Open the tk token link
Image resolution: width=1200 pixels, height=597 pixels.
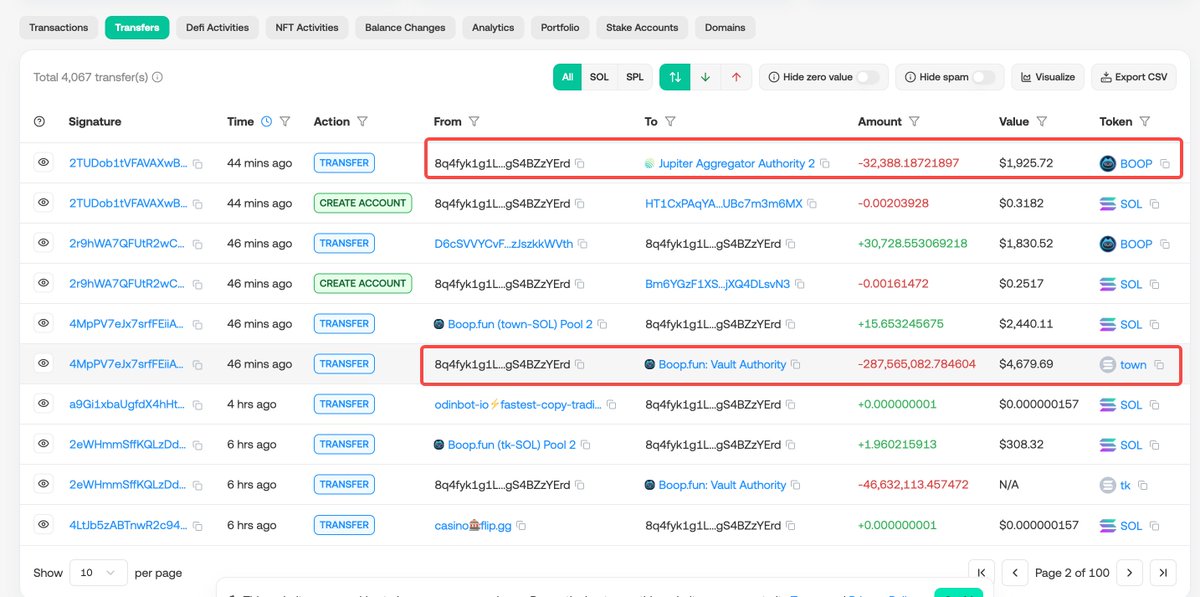[x=1126, y=485]
